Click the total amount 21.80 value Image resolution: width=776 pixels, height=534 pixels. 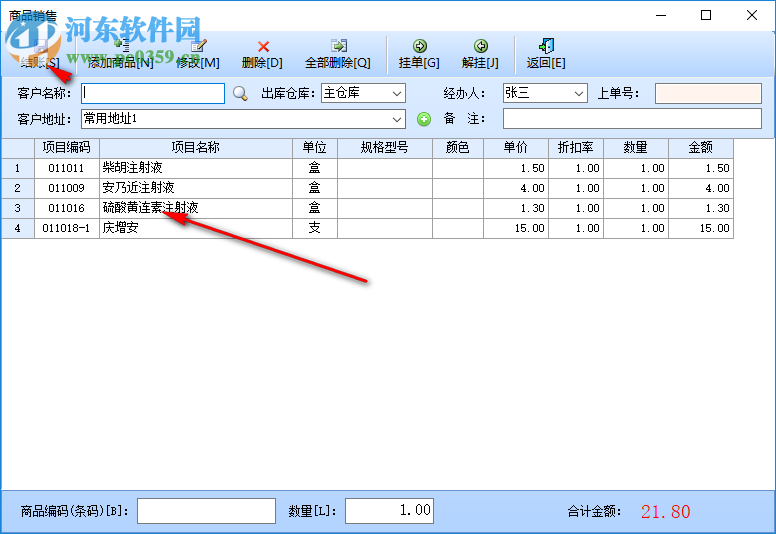click(665, 512)
